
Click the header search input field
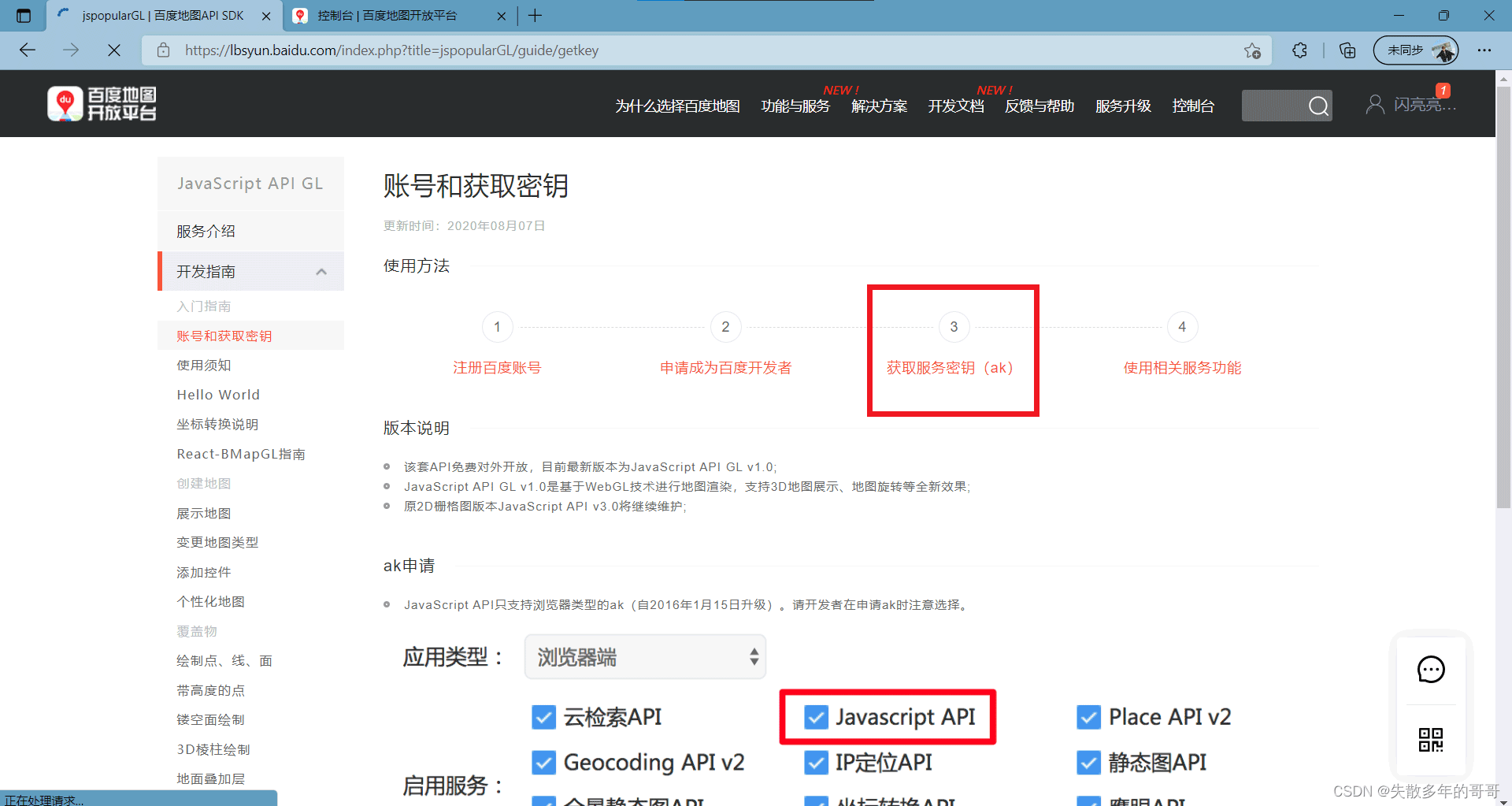point(1272,106)
